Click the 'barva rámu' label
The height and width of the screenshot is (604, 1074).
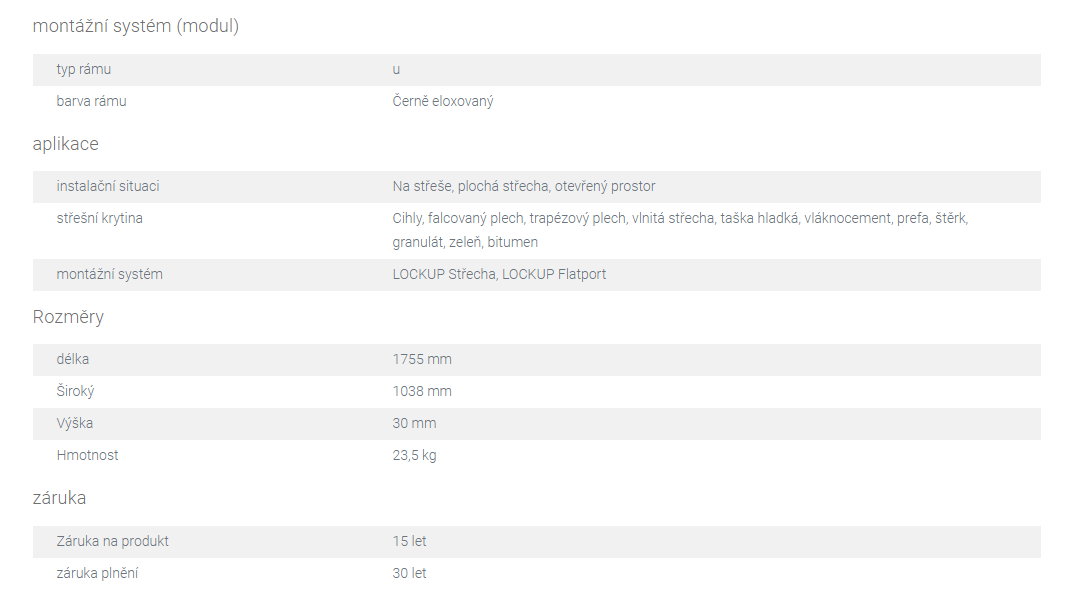[91, 101]
